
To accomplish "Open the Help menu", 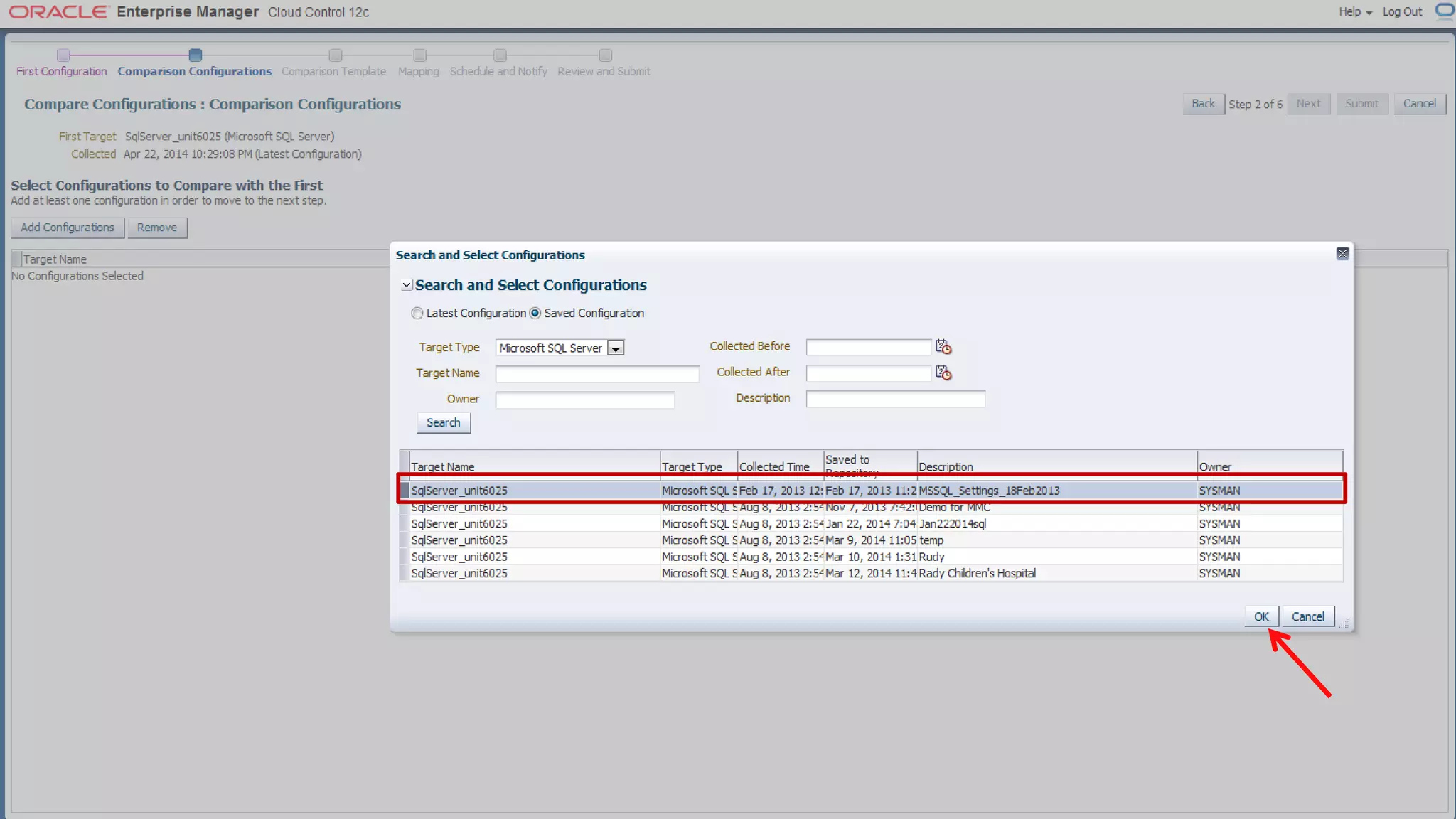I will tap(1355, 11).
